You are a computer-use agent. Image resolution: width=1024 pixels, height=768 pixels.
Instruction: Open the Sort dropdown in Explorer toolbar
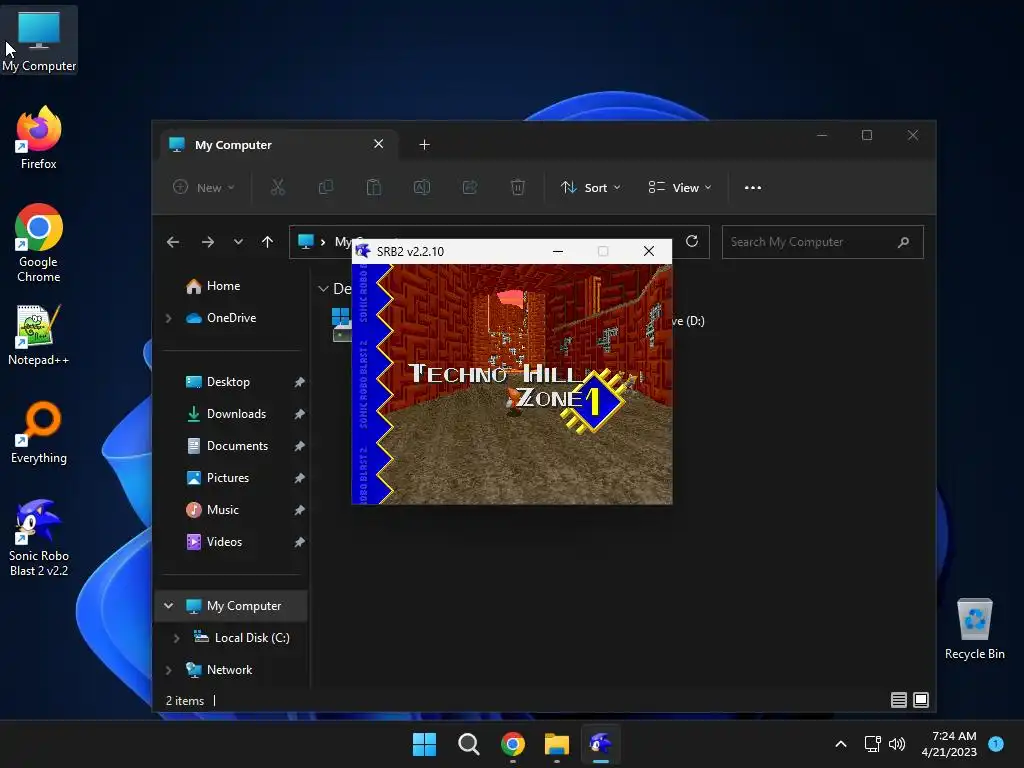[590, 187]
